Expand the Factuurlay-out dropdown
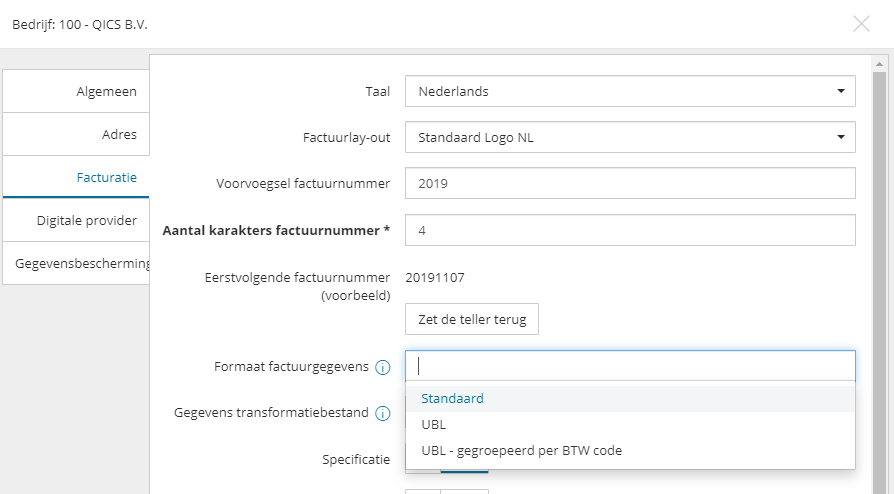This screenshot has height=494, width=894. coord(630,137)
